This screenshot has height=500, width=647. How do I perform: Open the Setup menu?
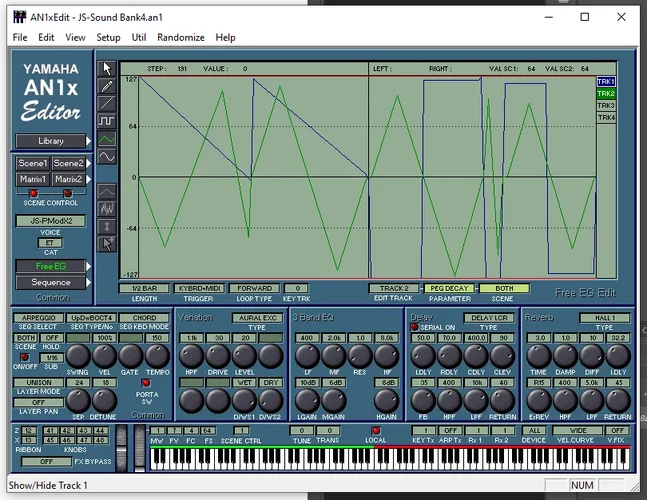click(108, 37)
